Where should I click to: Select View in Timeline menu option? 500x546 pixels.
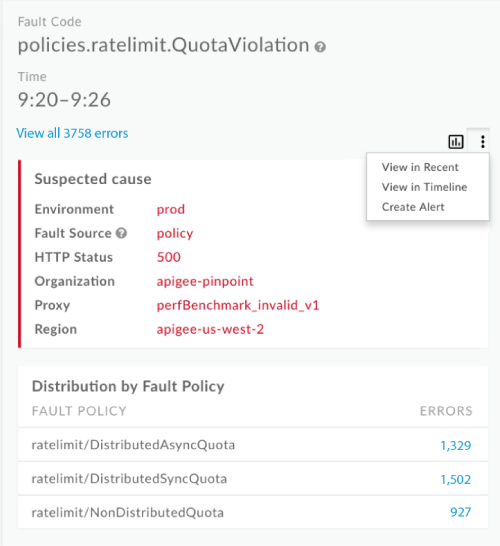point(424,187)
